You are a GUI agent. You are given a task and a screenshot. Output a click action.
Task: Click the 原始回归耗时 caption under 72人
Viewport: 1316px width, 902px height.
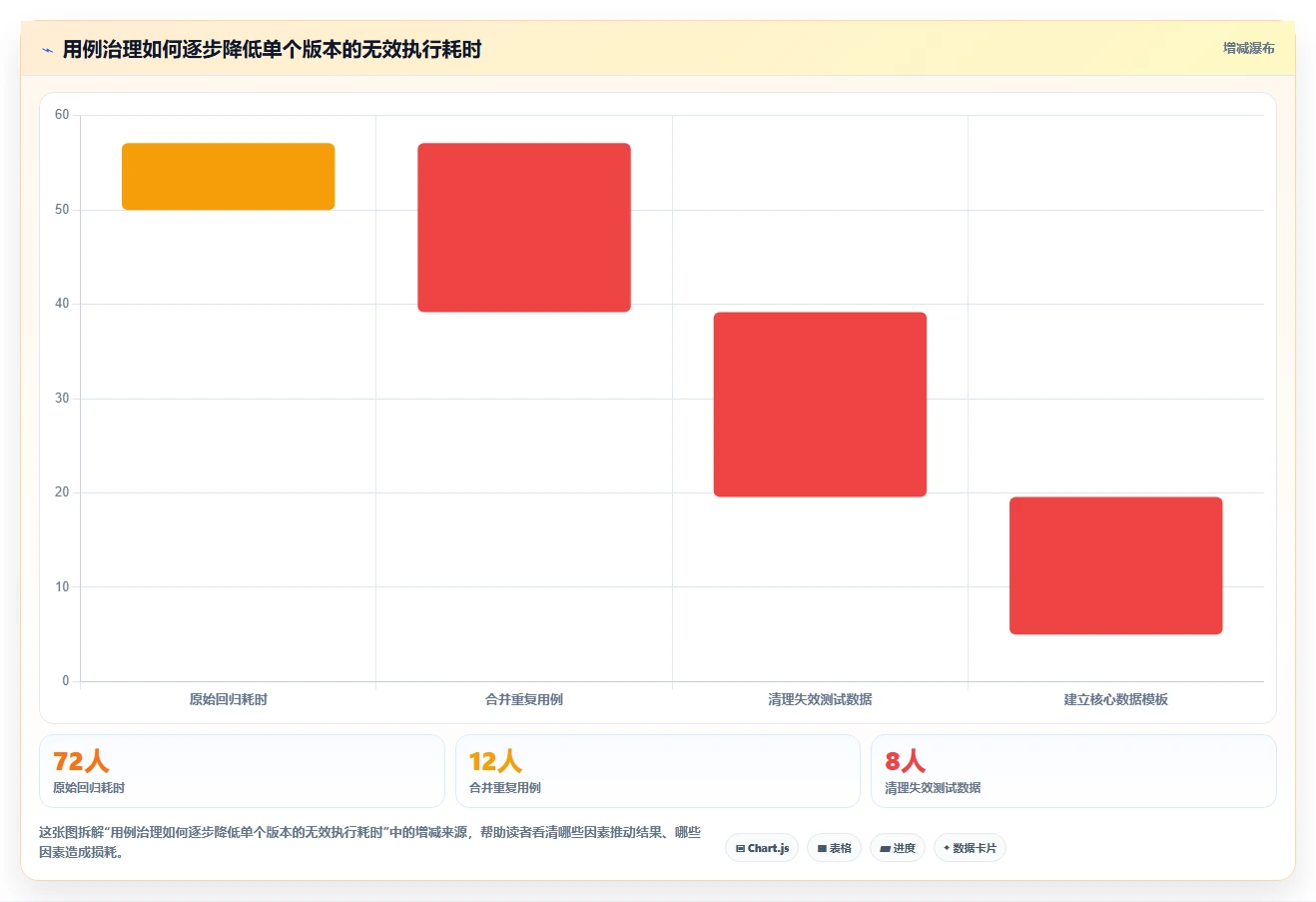pyautogui.click(x=89, y=788)
